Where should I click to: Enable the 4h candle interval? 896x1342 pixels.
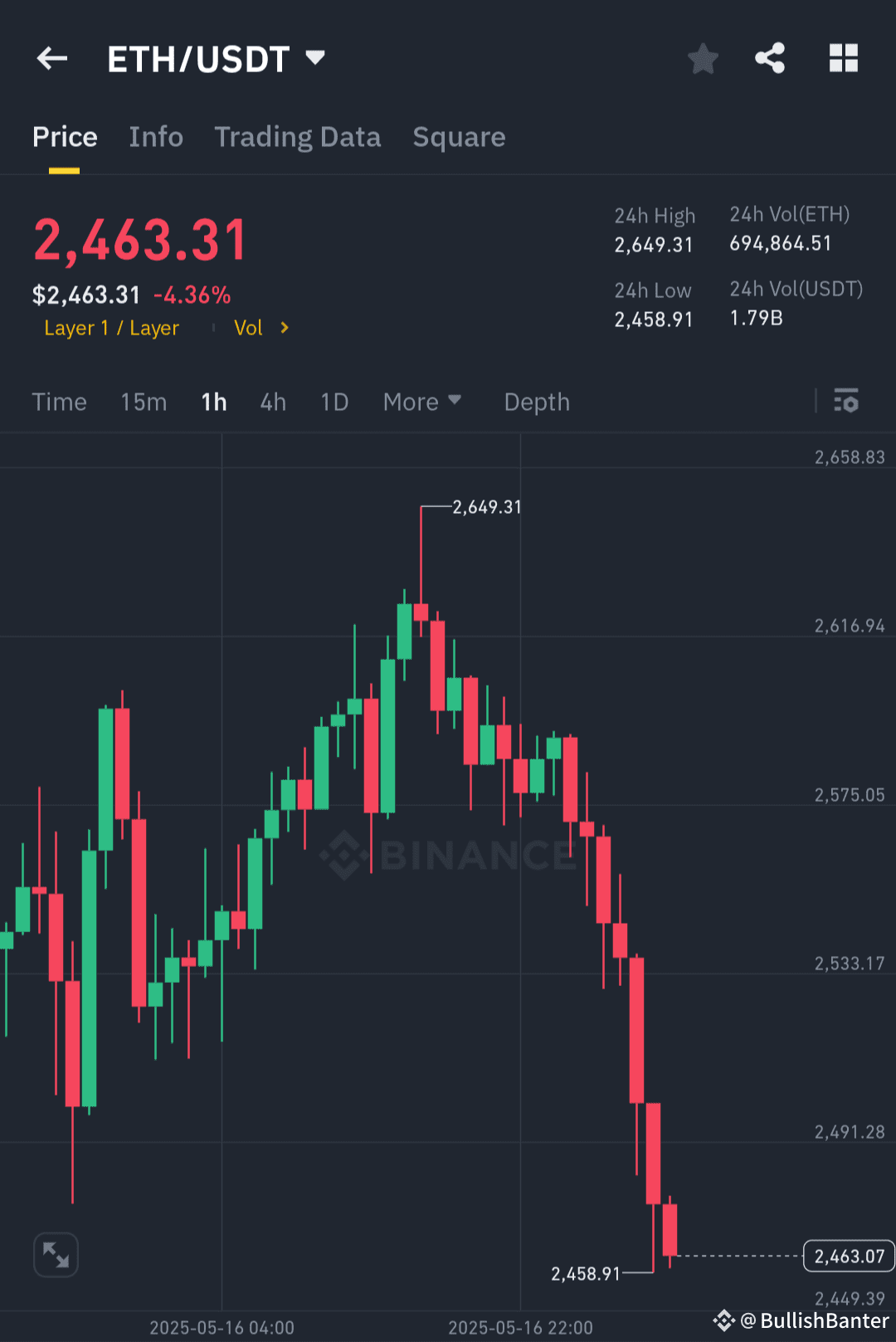273,402
